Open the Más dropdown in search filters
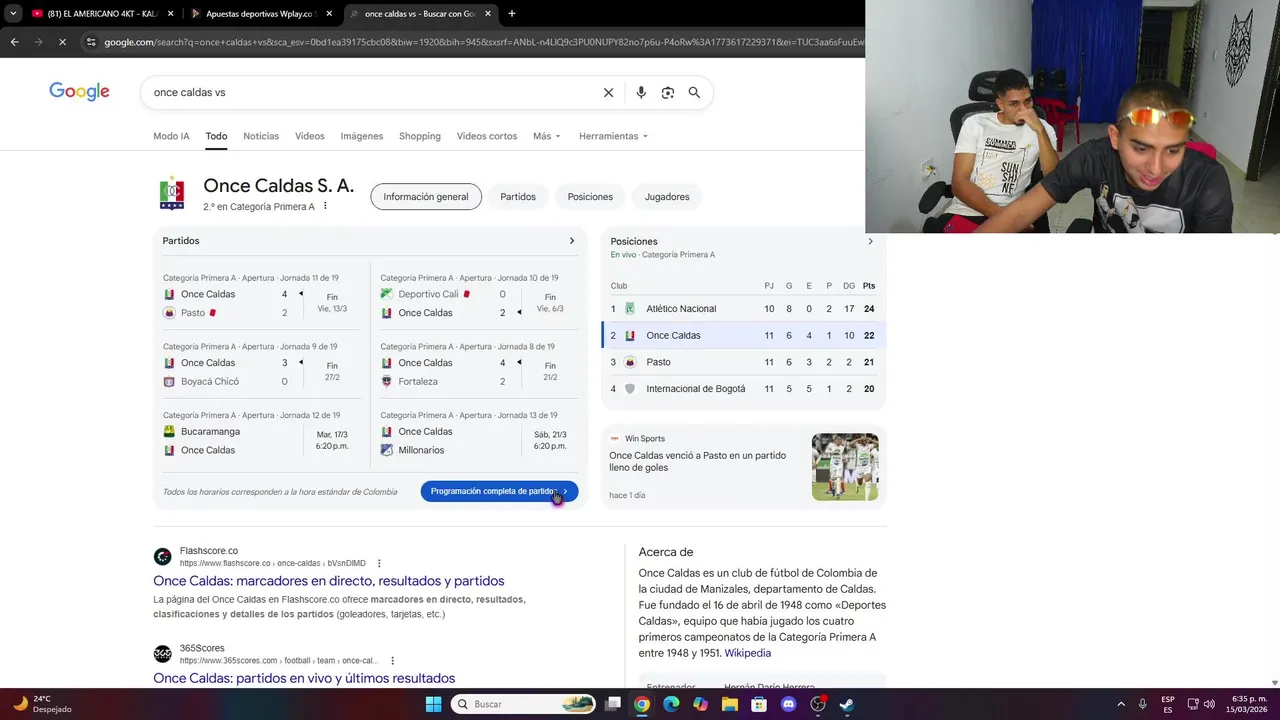The width and height of the screenshot is (1280, 720). 547,136
